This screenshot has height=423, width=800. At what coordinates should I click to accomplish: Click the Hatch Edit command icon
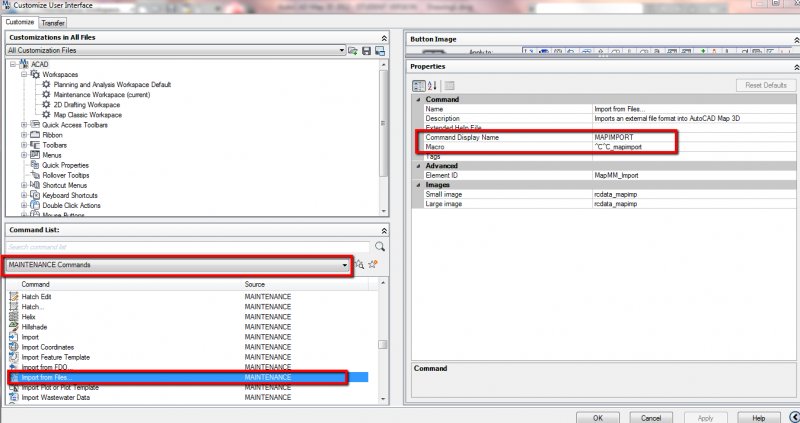click(x=14, y=296)
